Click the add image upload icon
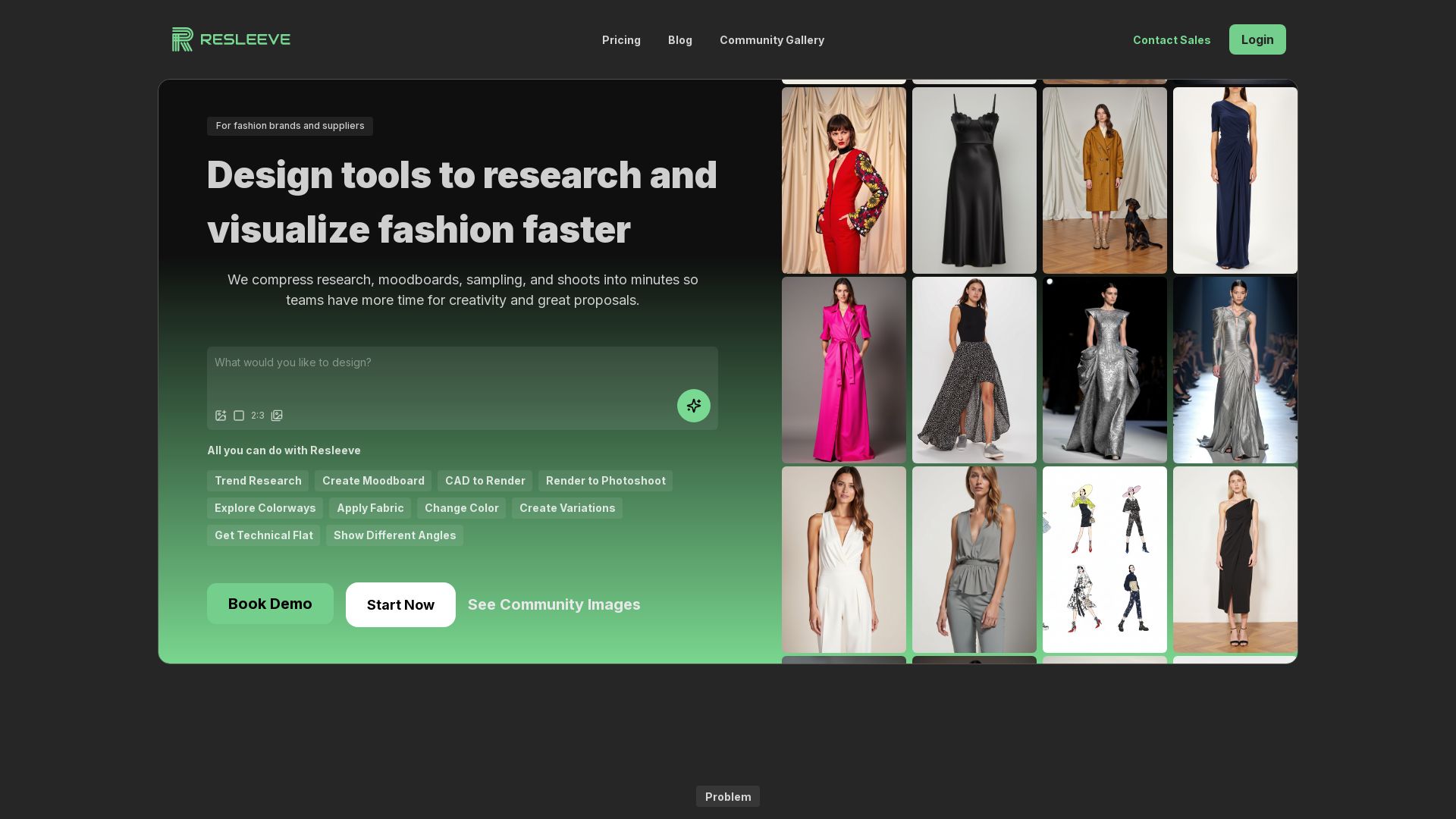The image size is (1456, 819). [221, 416]
